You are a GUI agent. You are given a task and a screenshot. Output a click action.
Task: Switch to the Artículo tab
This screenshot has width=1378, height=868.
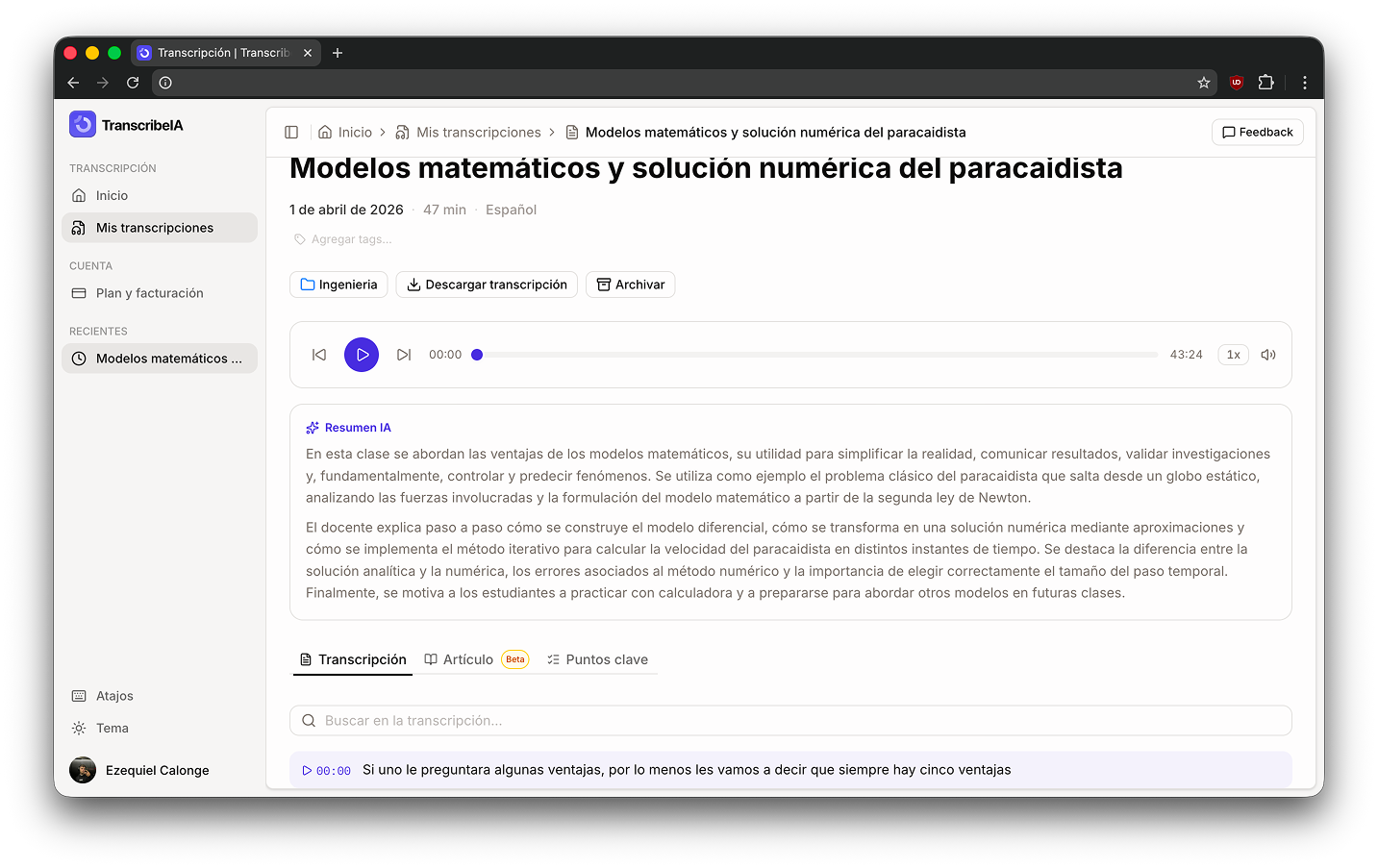point(468,659)
